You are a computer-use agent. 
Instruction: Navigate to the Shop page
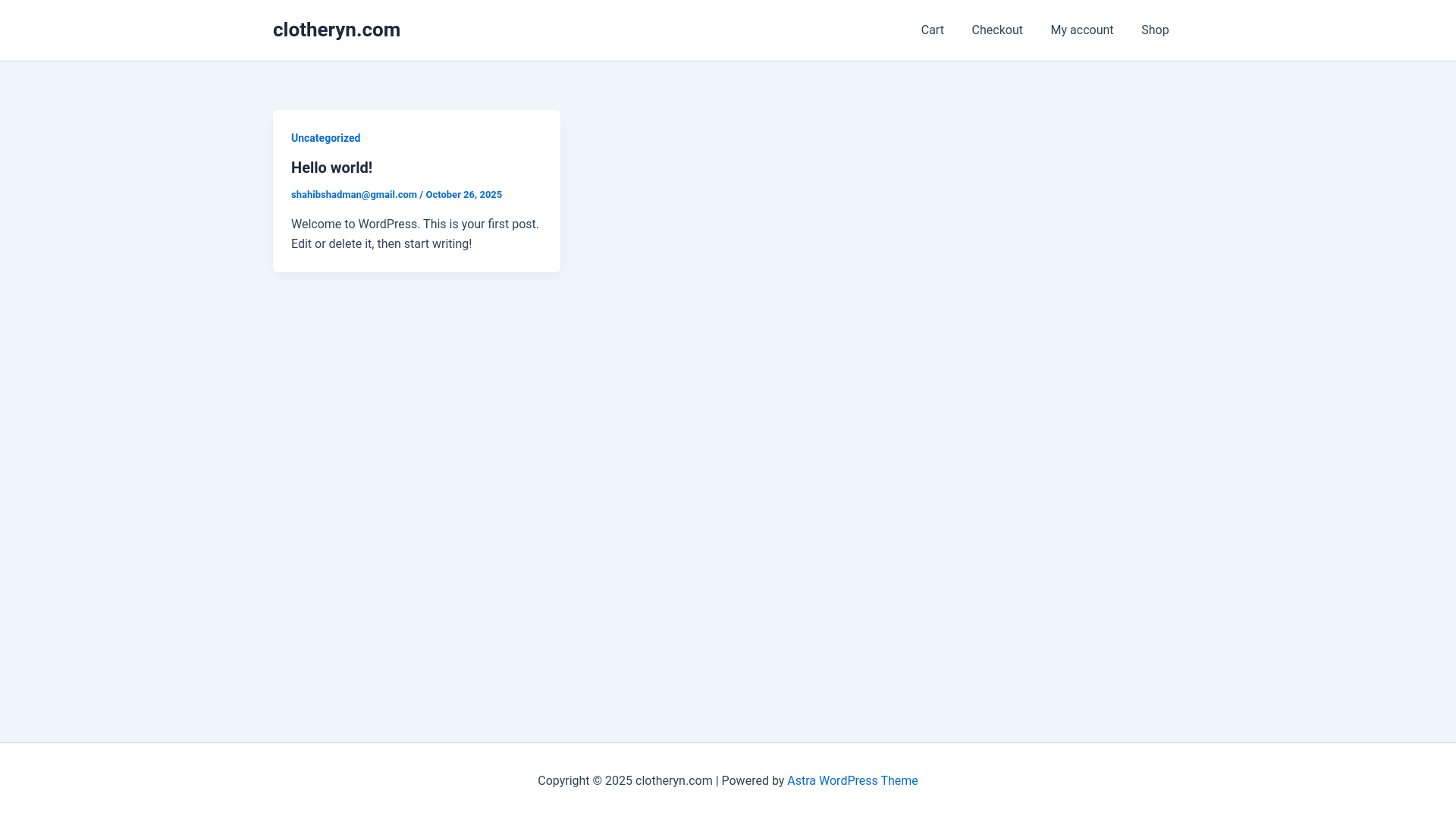[x=1154, y=30]
